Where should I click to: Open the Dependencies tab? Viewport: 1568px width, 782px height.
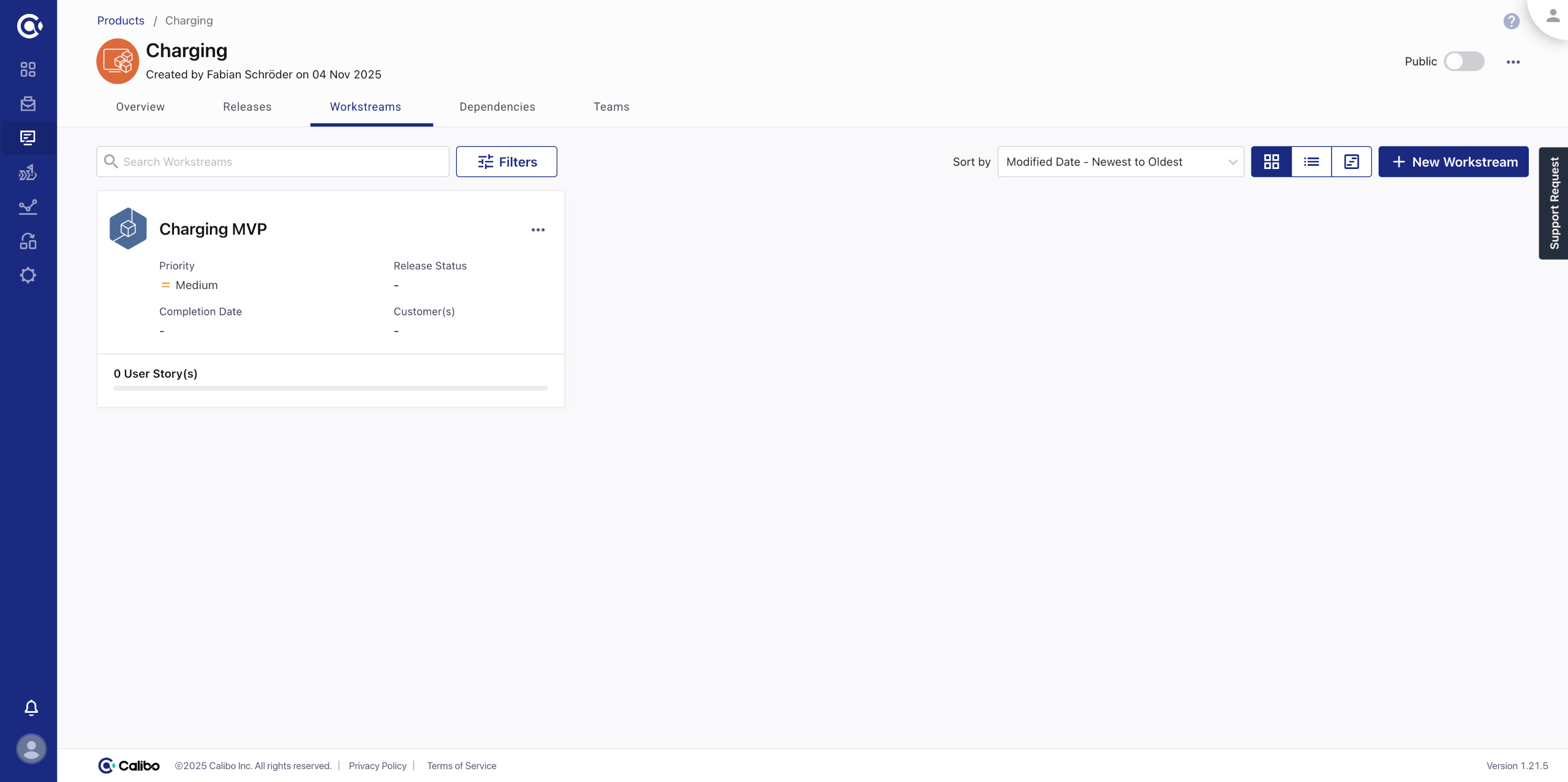497,107
